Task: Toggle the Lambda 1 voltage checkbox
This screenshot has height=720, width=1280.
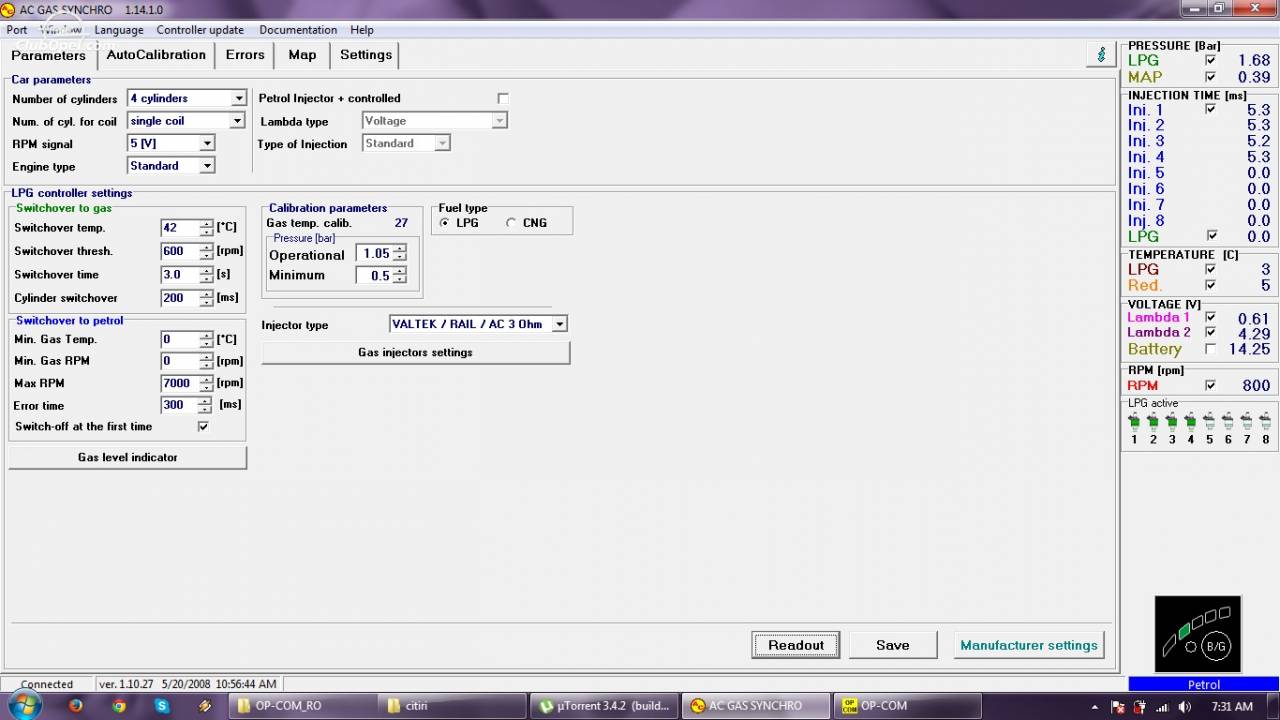Action: pyautogui.click(x=1210, y=317)
